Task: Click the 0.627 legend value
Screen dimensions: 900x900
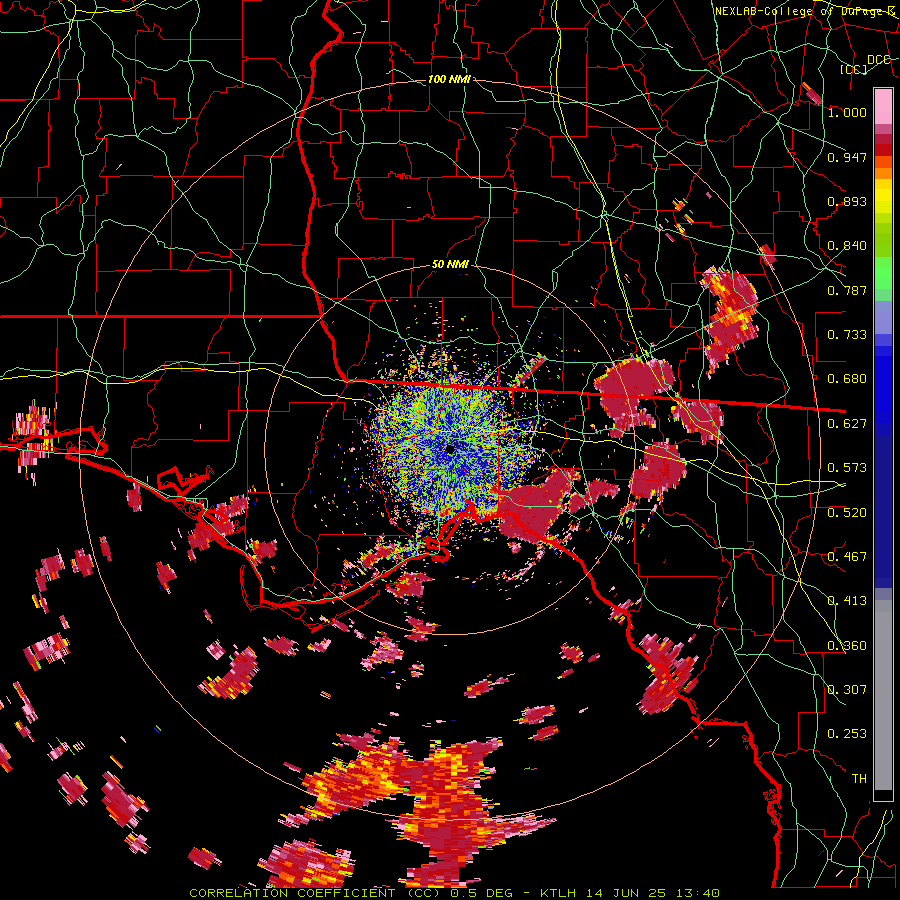Action: 847,424
